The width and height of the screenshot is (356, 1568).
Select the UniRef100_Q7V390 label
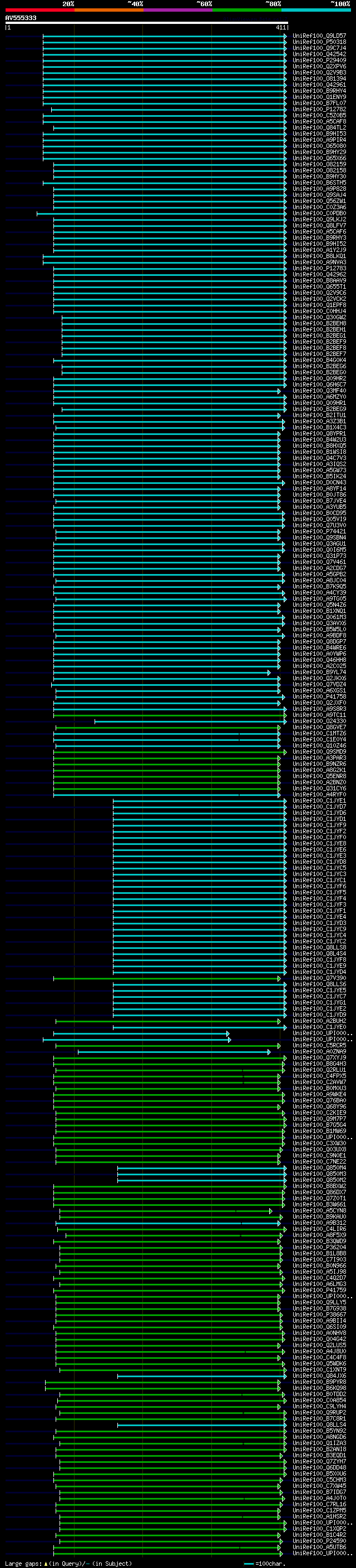coord(319,979)
